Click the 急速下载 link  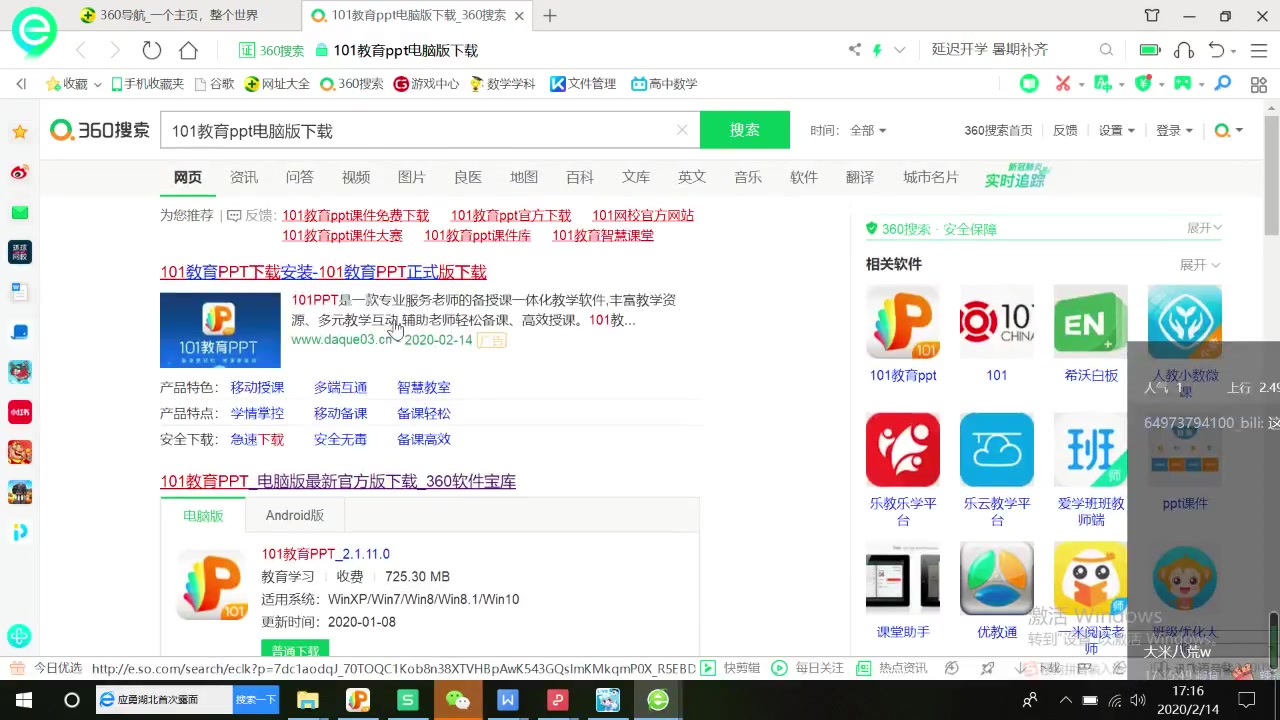[257, 439]
